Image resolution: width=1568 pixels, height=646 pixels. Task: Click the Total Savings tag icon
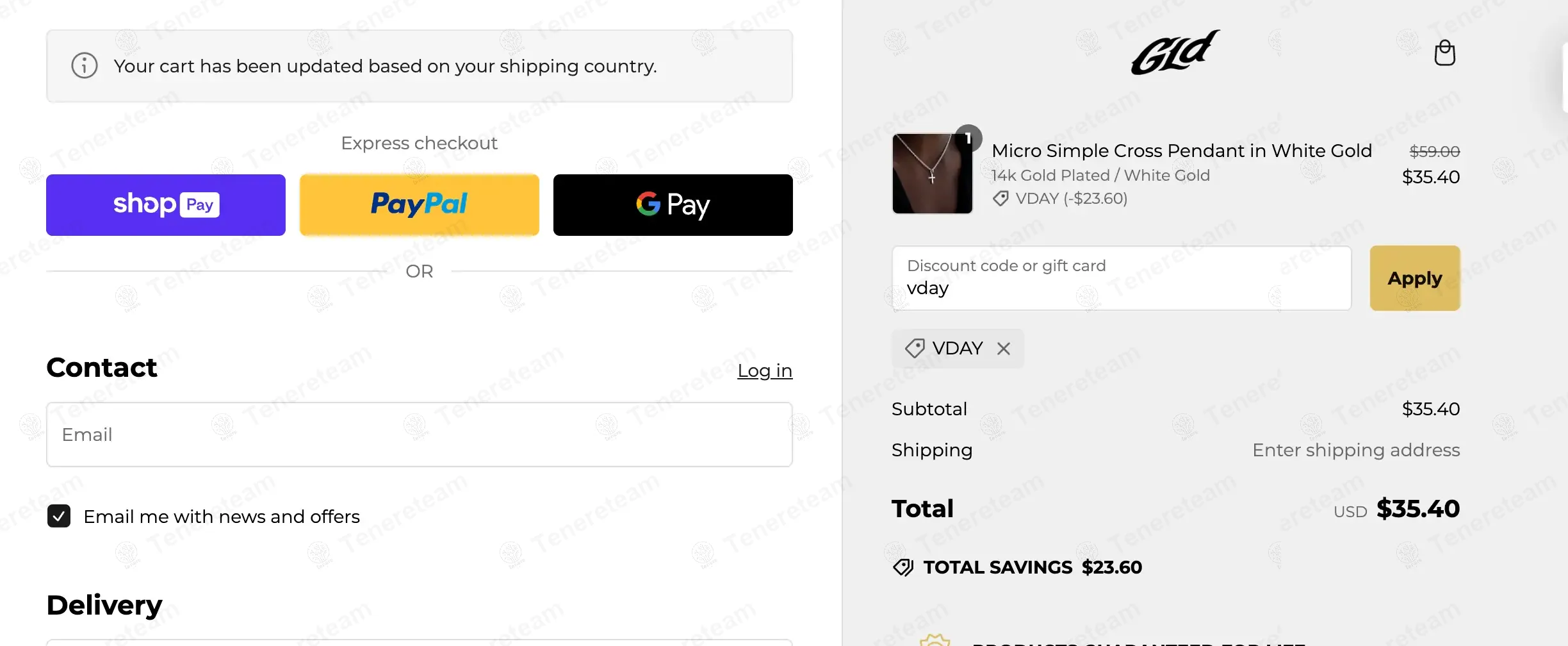903,568
